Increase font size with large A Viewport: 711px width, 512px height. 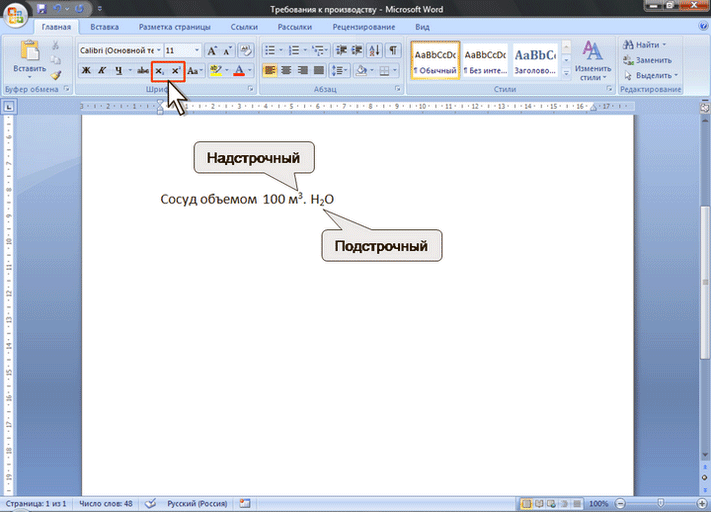point(212,50)
